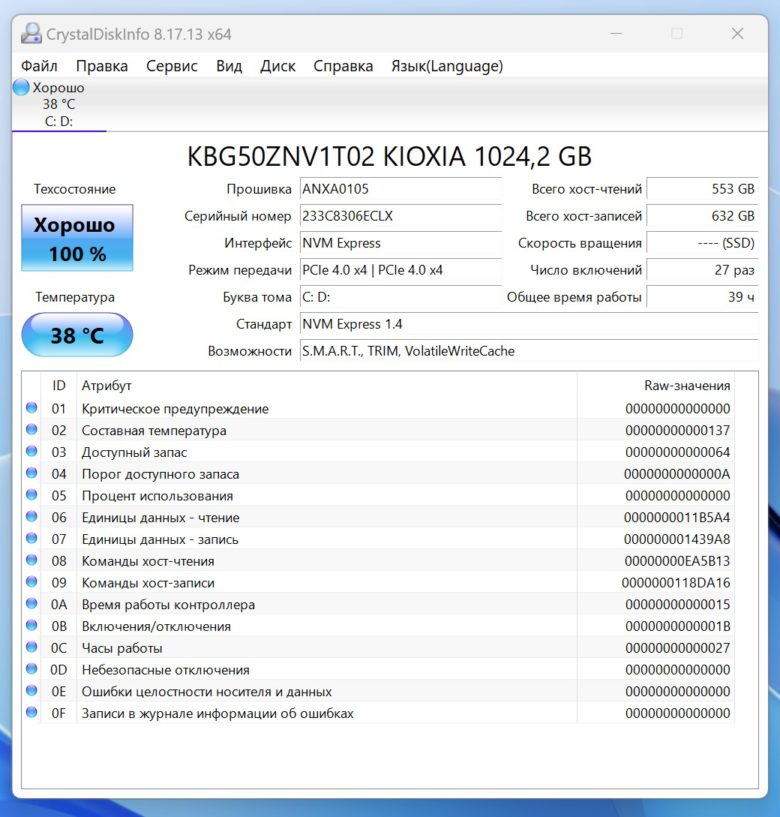The width and height of the screenshot is (780, 817).
Task: Select the Небезопасные отключения attribute name
Action: tap(166, 670)
